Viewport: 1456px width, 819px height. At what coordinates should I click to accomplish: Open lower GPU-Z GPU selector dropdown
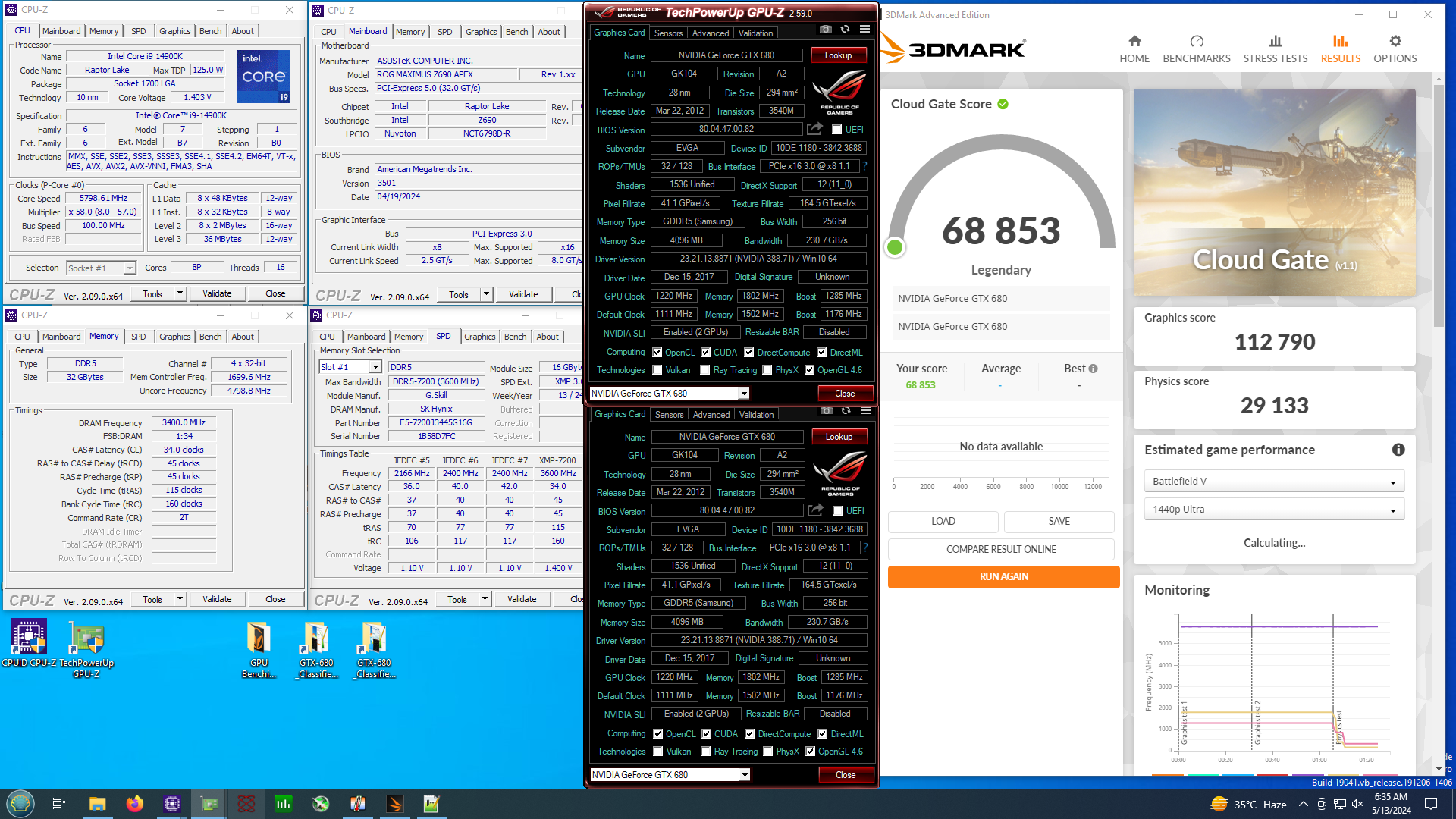[745, 775]
